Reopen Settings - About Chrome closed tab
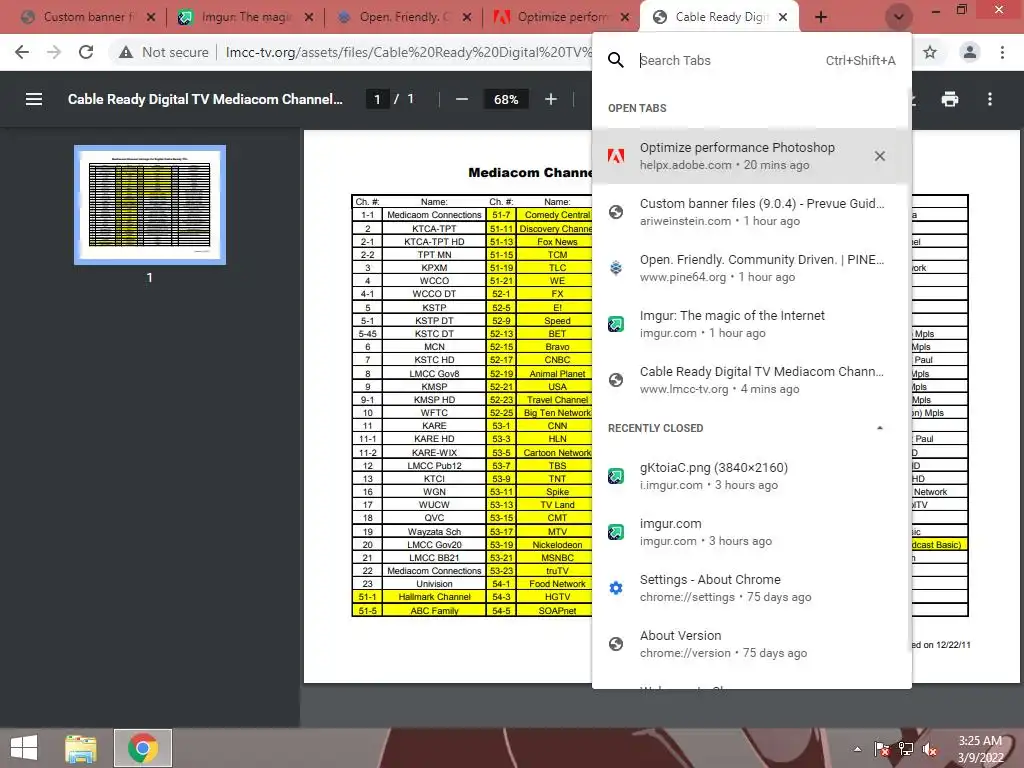Image resolution: width=1024 pixels, height=768 pixels. [752, 588]
